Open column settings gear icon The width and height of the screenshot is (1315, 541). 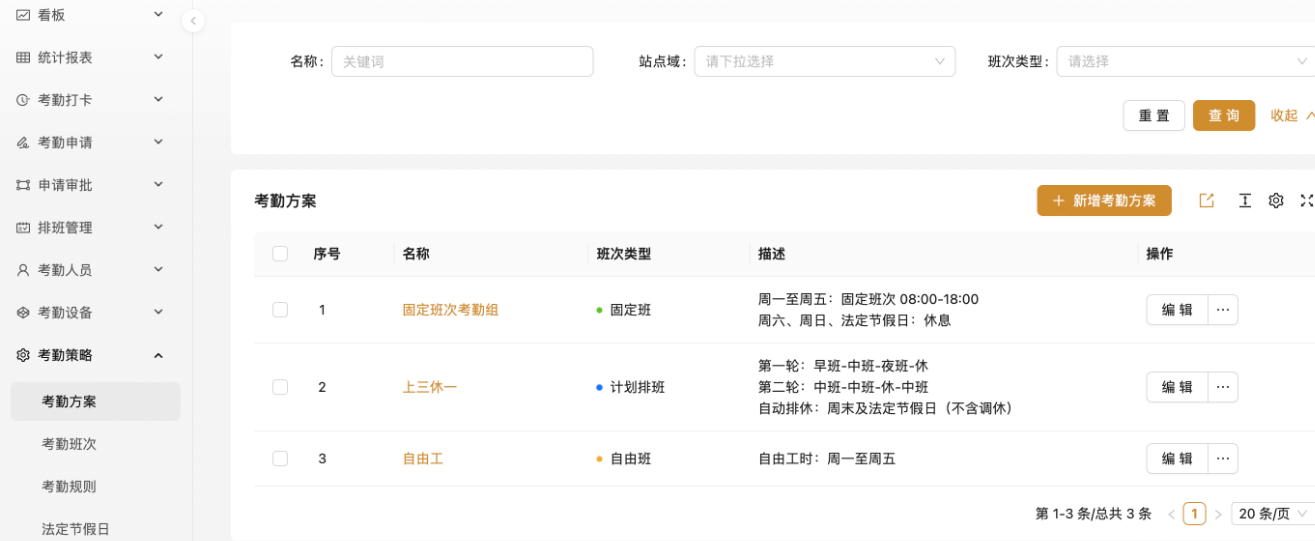(x=1276, y=201)
